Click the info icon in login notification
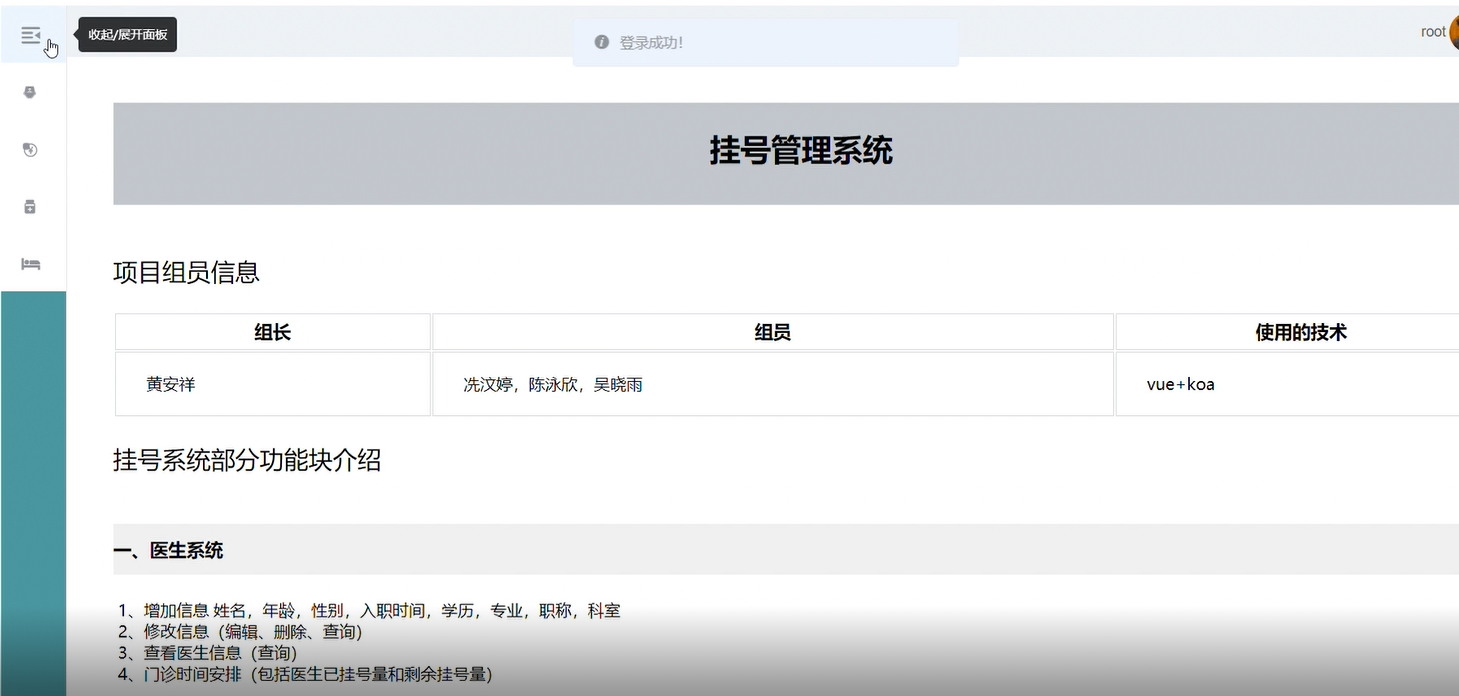The width and height of the screenshot is (1459, 696). pos(601,42)
